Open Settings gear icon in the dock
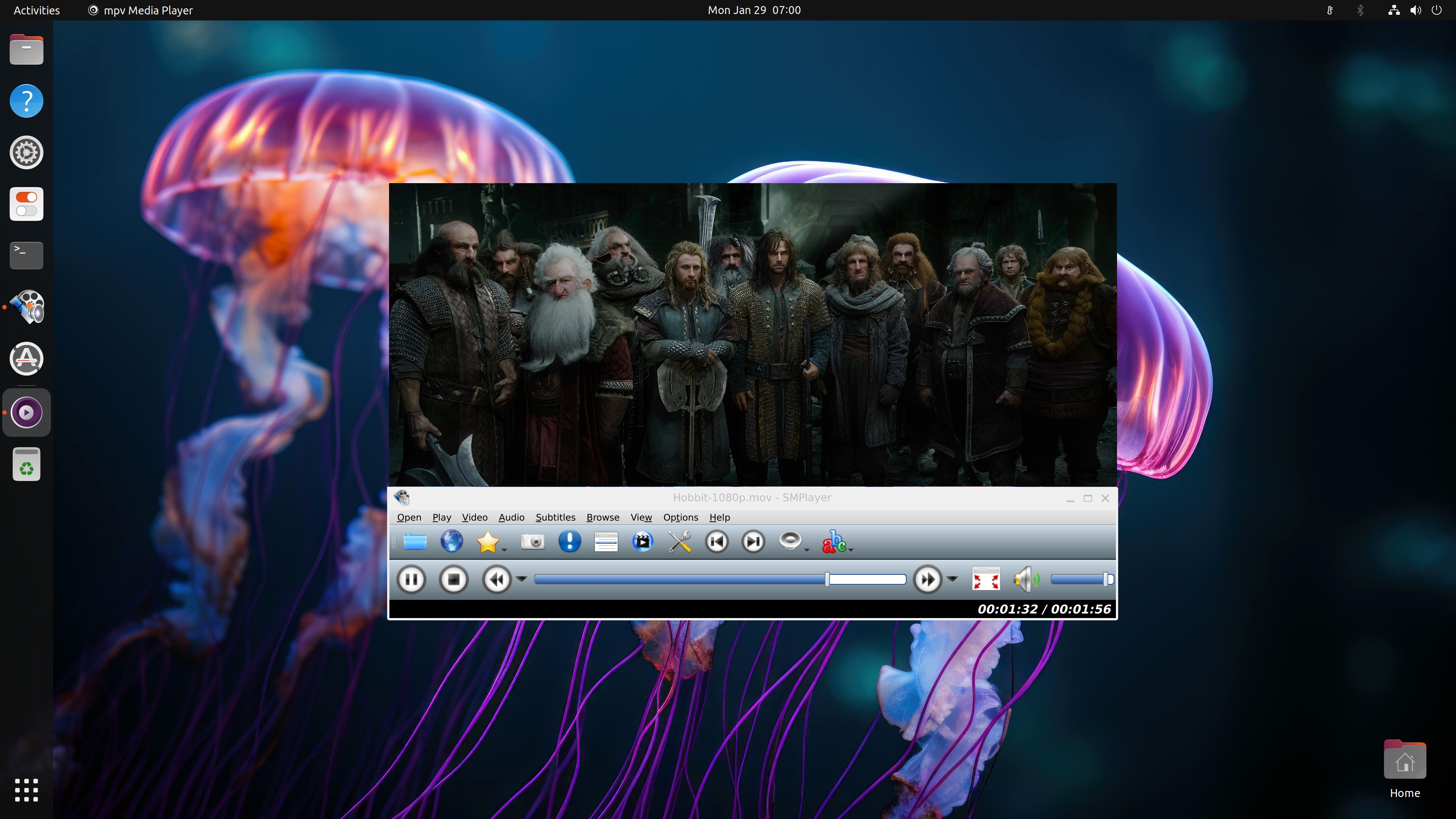The image size is (1456, 819). pos(27,152)
